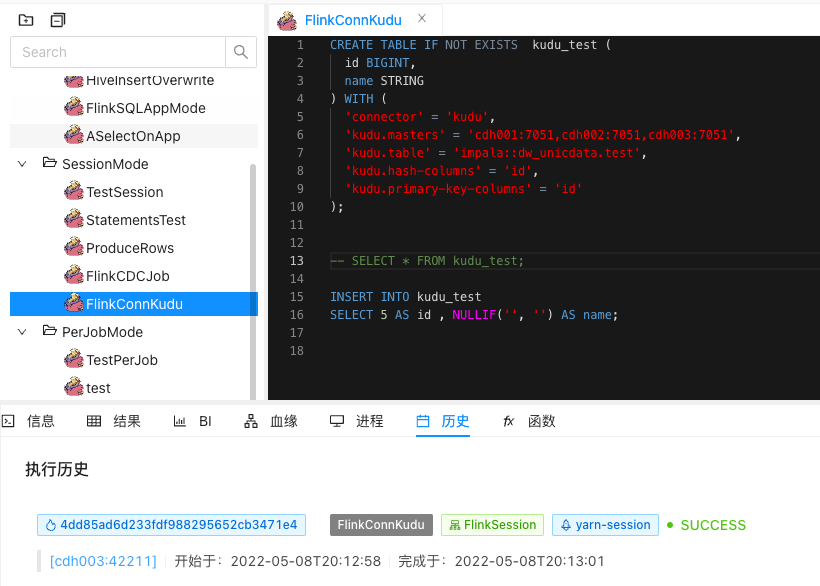This screenshot has width=820, height=586.
Task: Open HiveInsertOverwrite task in tree
Action: pyautogui.click(x=150, y=81)
